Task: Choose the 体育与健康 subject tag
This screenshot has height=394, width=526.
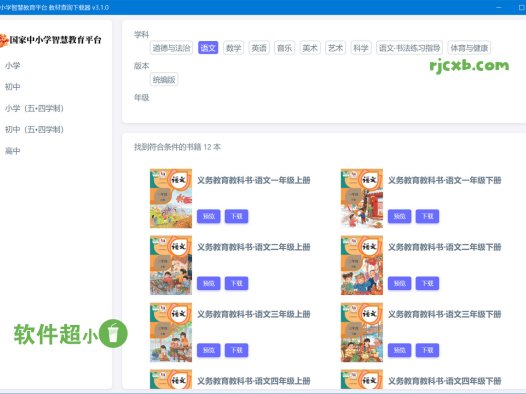Action: coord(469,48)
